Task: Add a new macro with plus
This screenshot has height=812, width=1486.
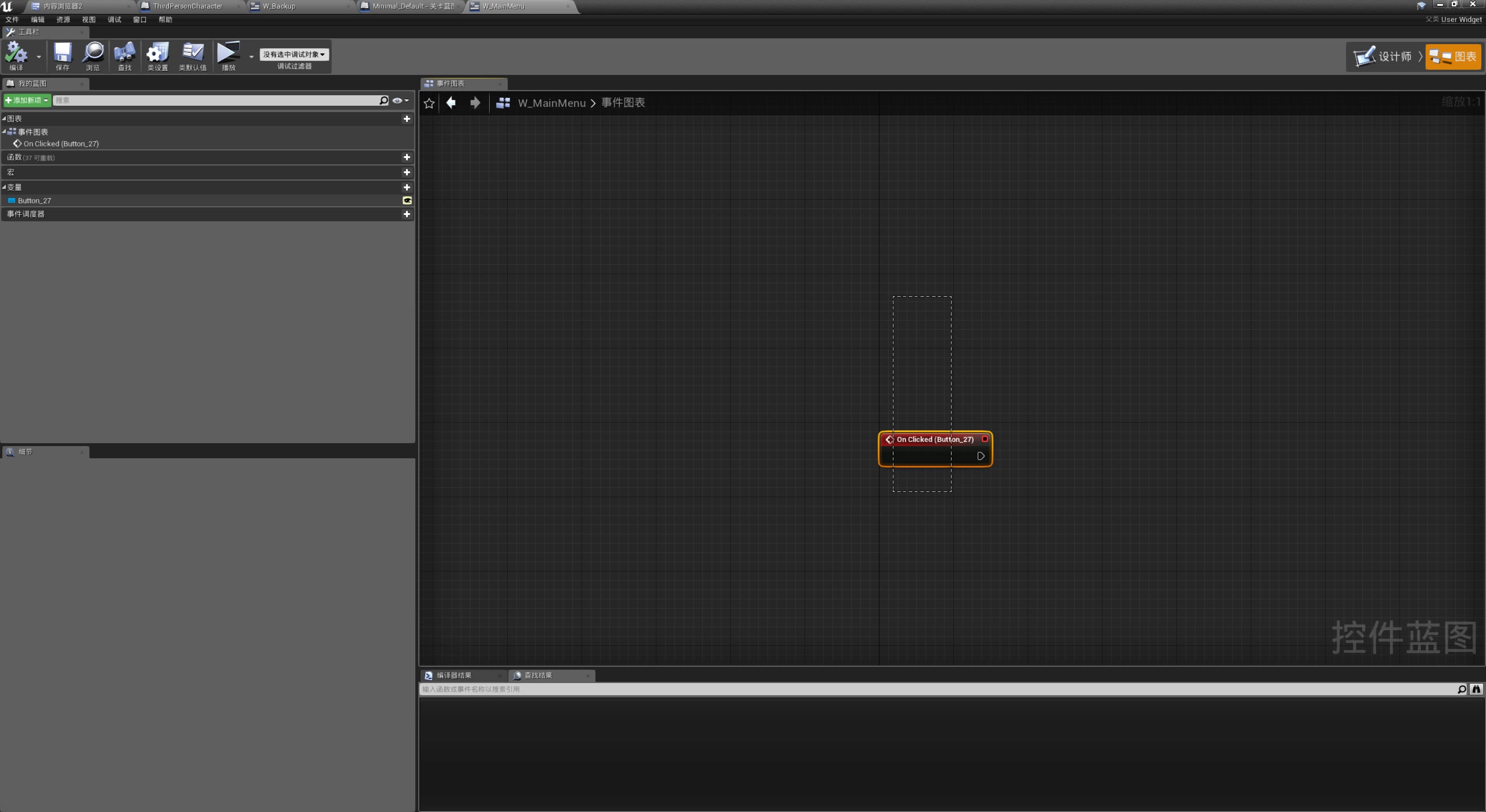Action: (407, 172)
